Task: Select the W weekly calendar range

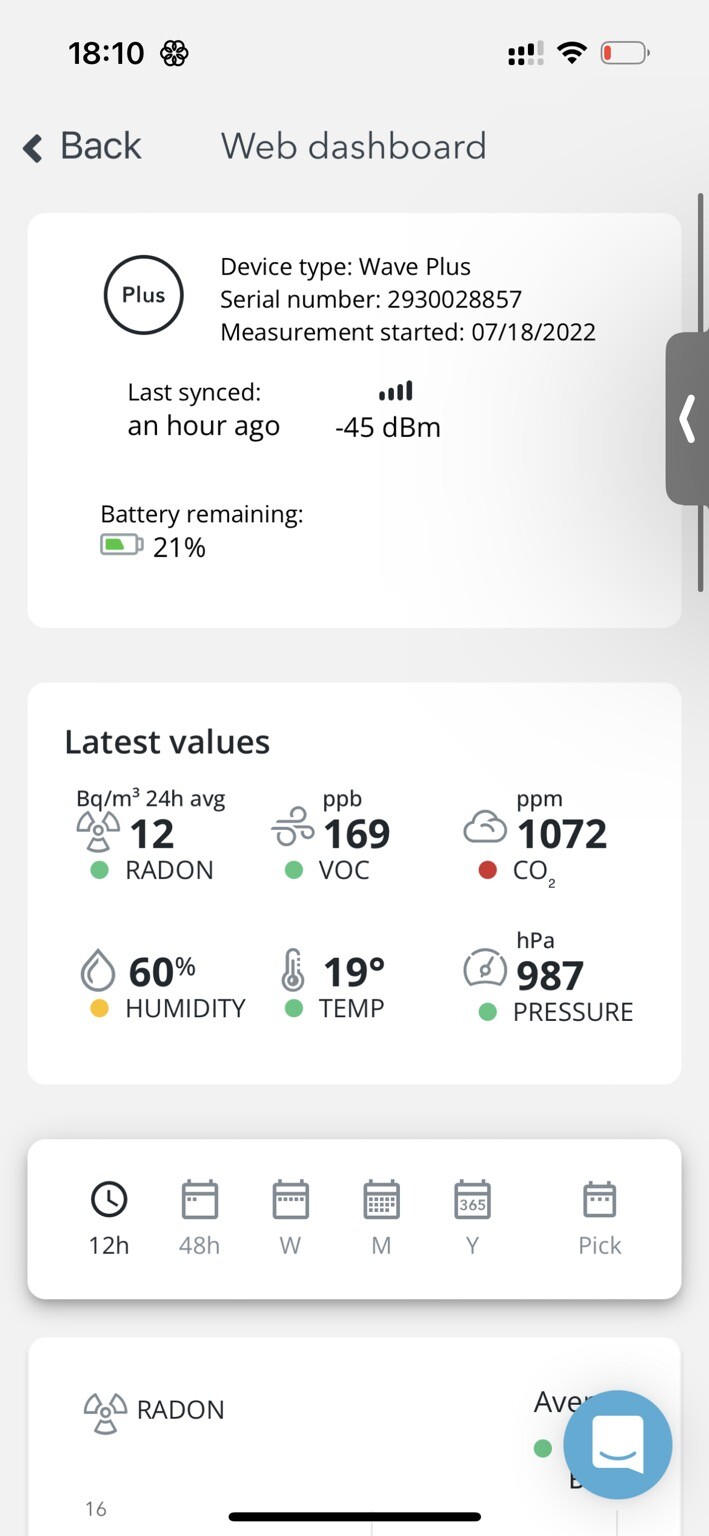Action: tap(291, 1217)
